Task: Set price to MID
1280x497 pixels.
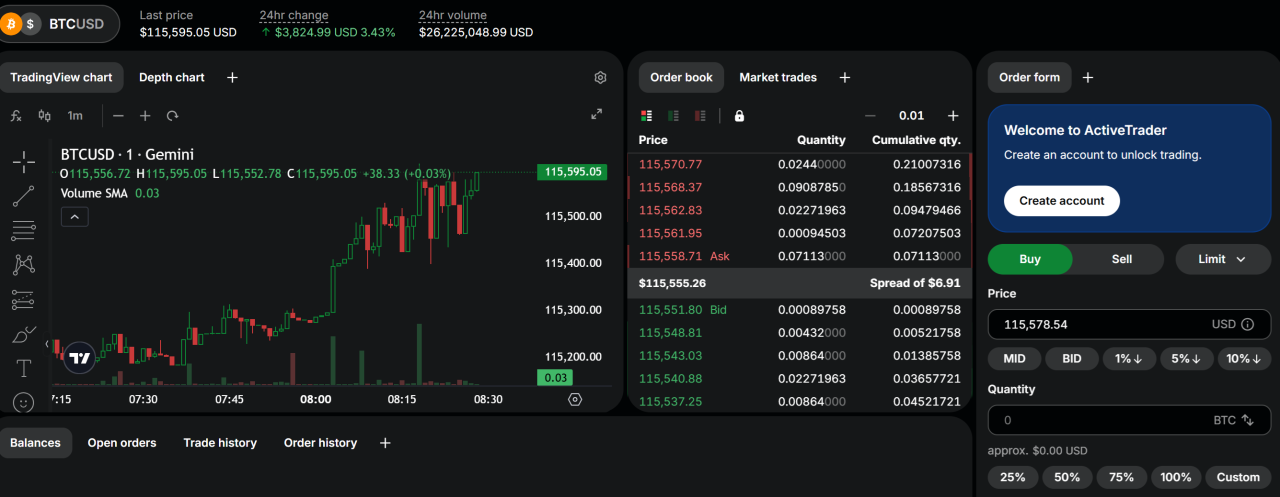Action: [1014, 358]
